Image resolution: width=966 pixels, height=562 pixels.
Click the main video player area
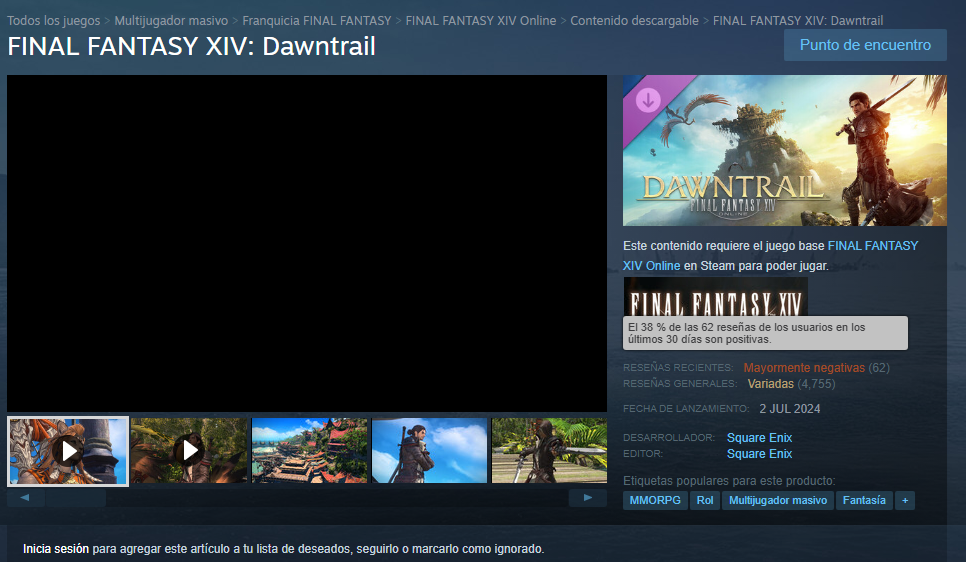(x=307, y=243)
